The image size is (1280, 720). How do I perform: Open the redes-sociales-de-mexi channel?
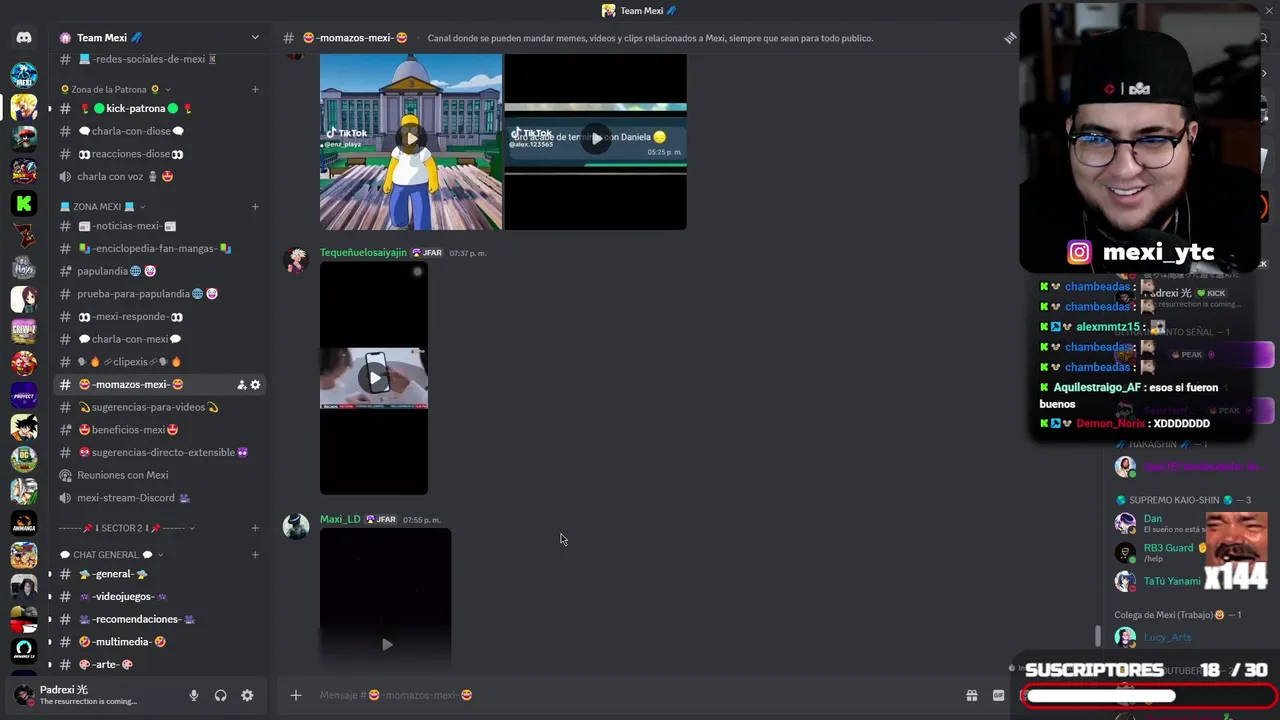click(158, 59)
